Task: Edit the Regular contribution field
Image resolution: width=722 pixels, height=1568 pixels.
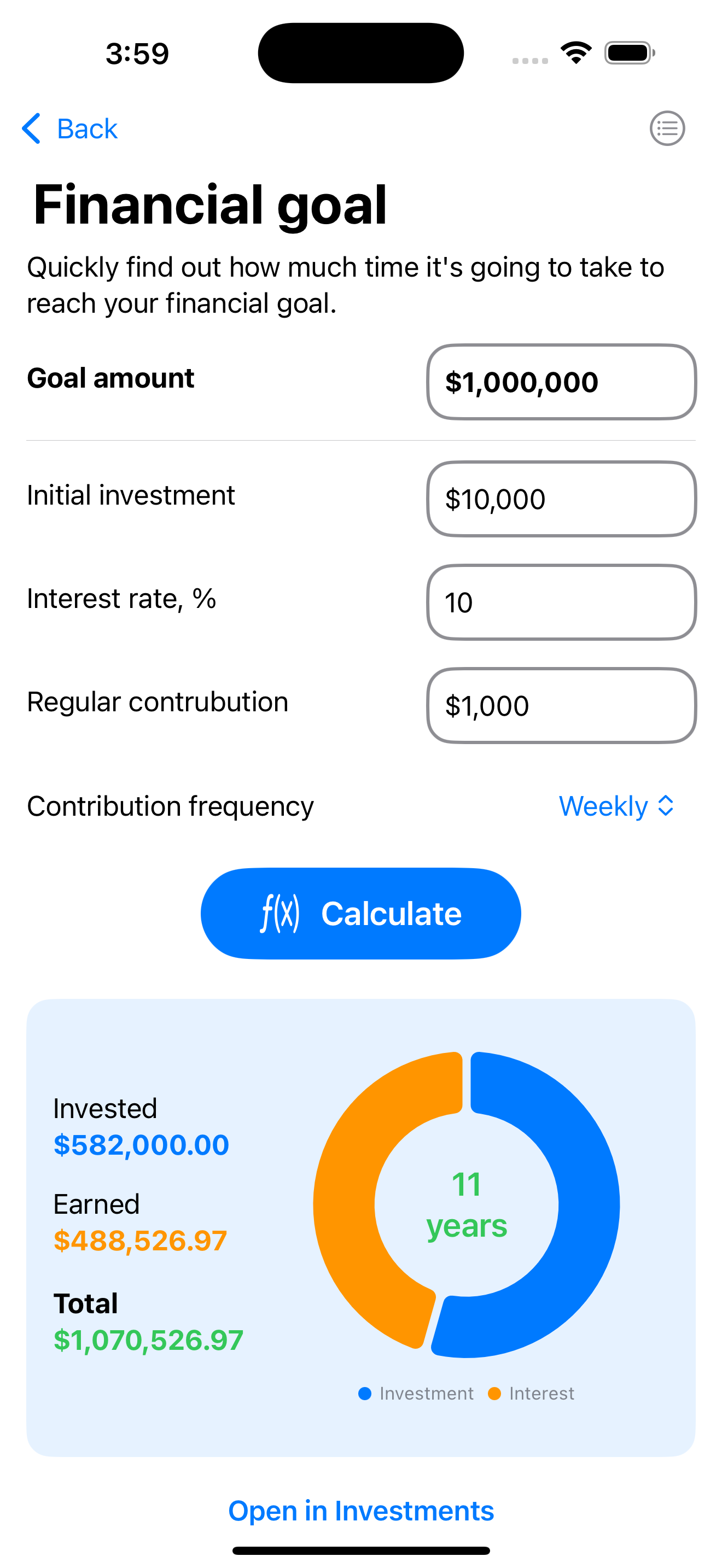Action: click(x=561, y=706)
